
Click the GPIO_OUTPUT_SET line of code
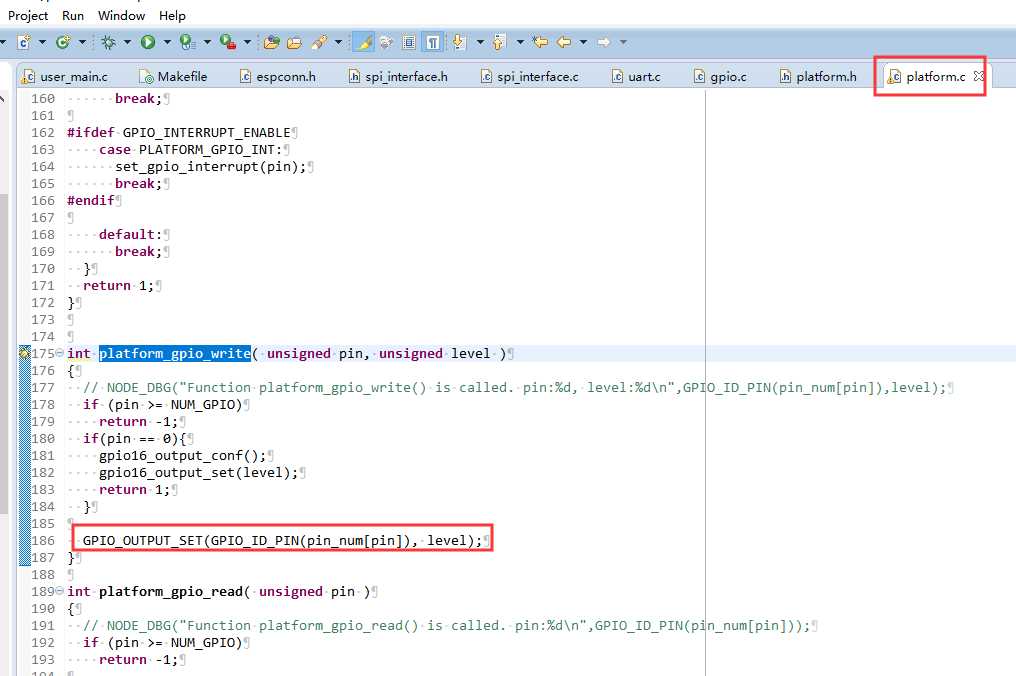point(283,541)
